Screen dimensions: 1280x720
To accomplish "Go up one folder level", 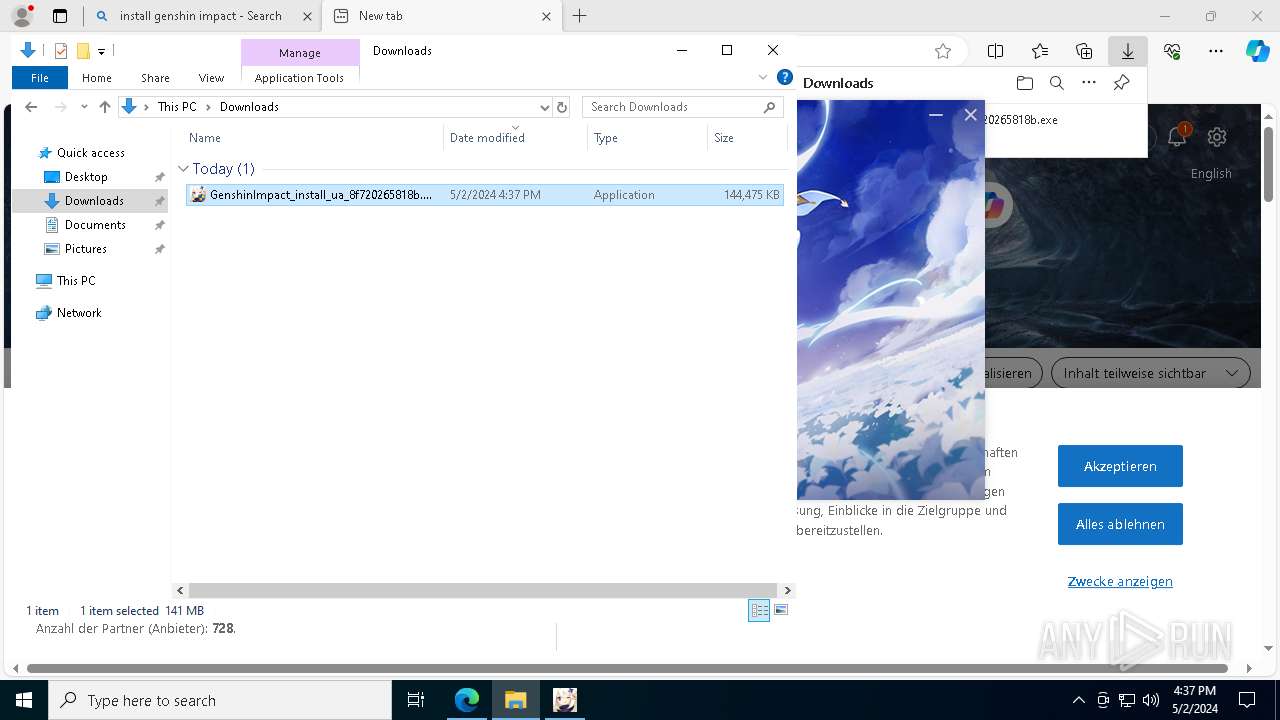I will pyautogui.click(x=104, y=107).
